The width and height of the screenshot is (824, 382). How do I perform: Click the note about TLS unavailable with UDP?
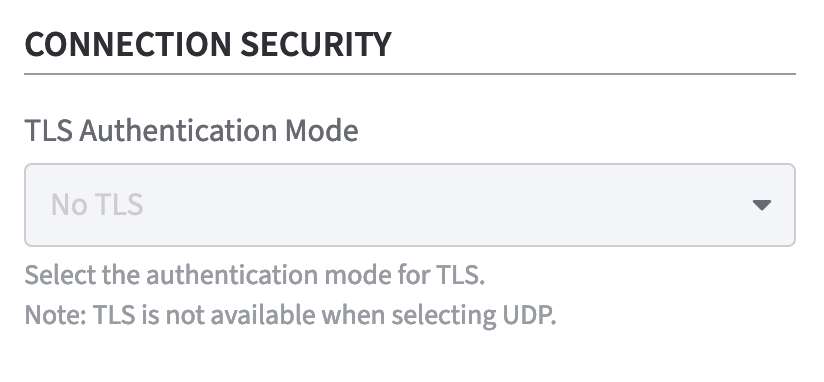(x=290, y=315)
